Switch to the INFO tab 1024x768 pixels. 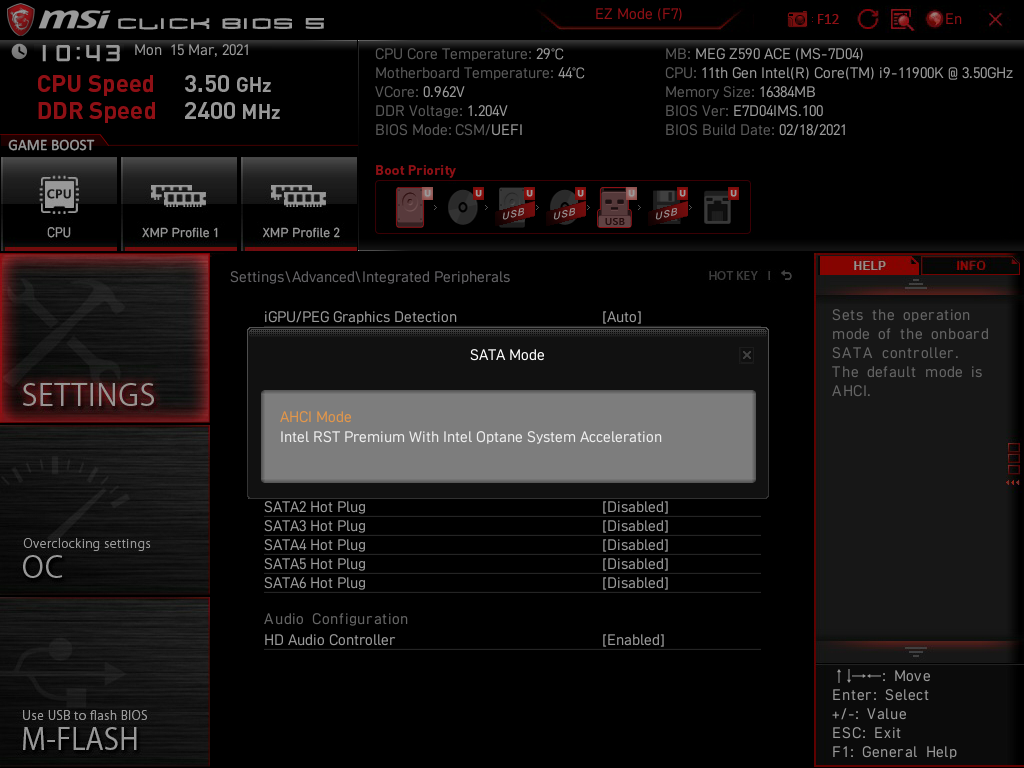point(970,265)
